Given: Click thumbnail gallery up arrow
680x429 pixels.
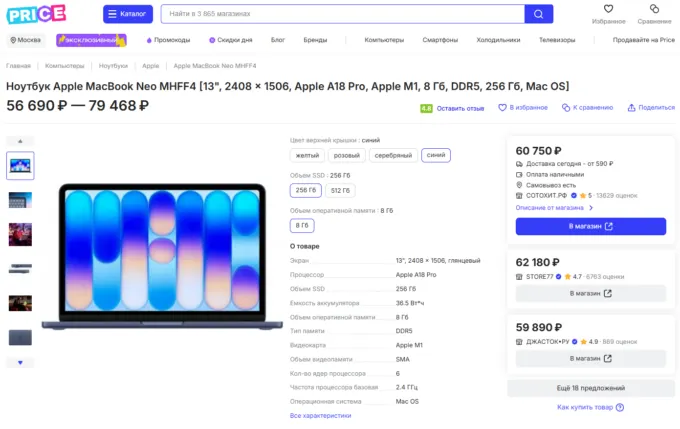Looking at the screenshot, I should click(20, 141).
